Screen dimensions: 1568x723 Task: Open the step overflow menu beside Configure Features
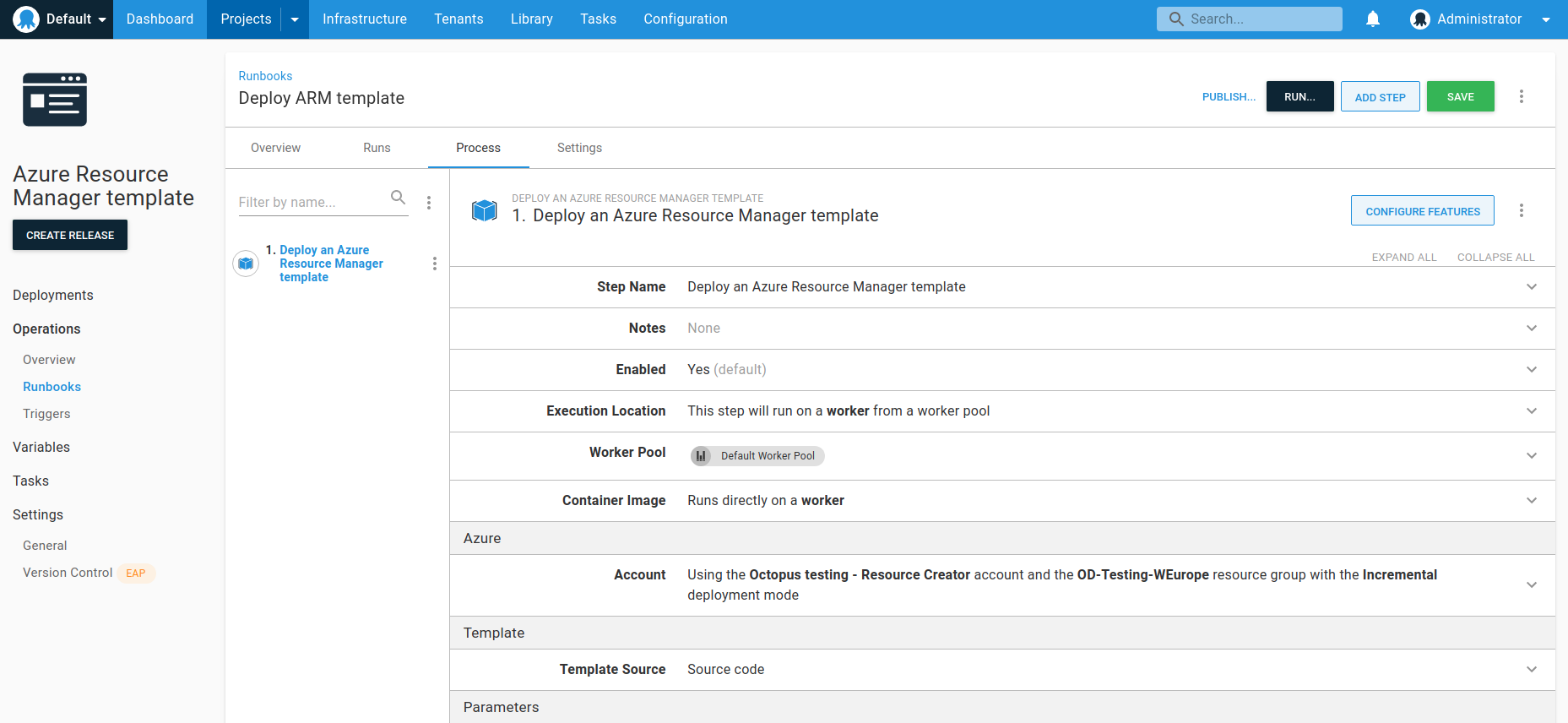[1522, 210]
